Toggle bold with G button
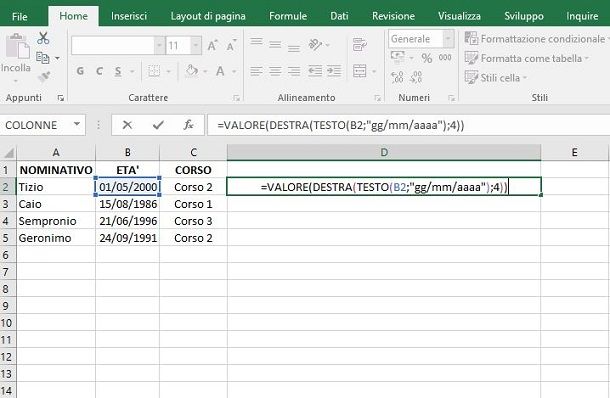610x398 pixels. pos(80,71)
